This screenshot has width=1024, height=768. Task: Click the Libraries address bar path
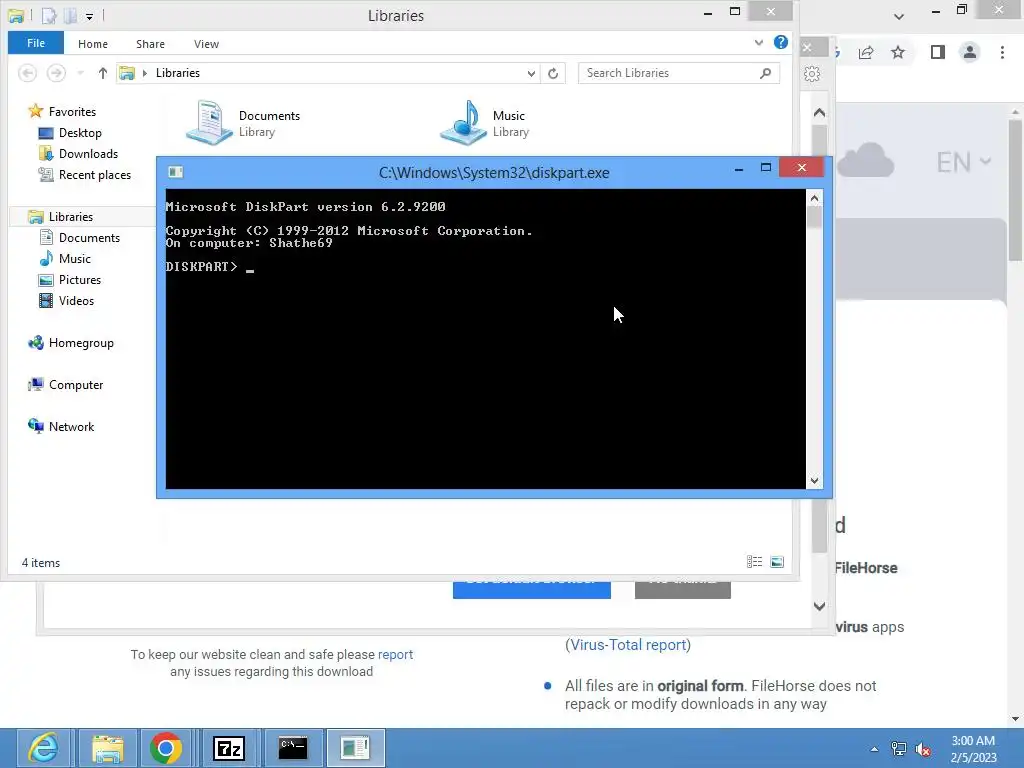click(178, 73)
